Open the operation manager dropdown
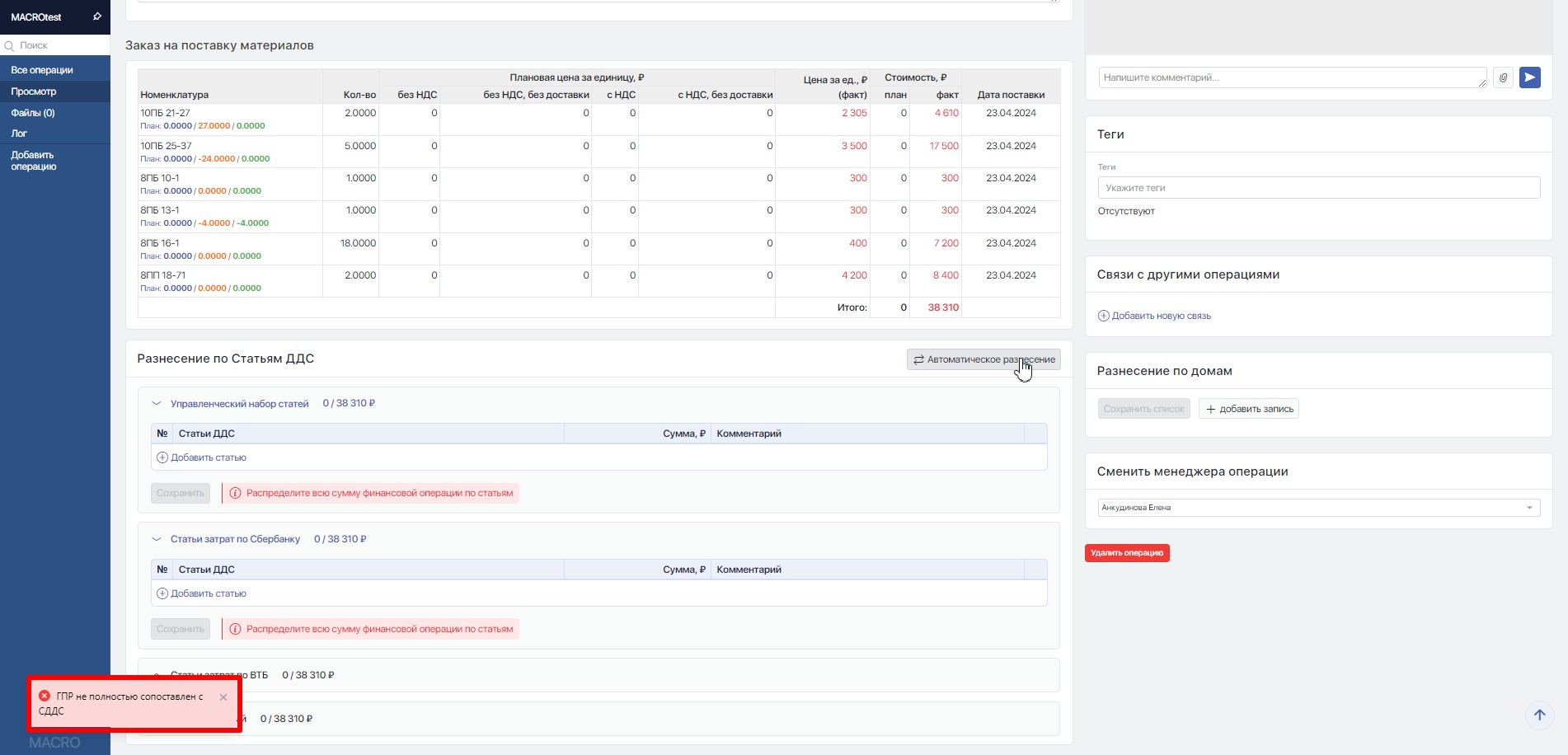1568x755 pixels. [1318, 508]
